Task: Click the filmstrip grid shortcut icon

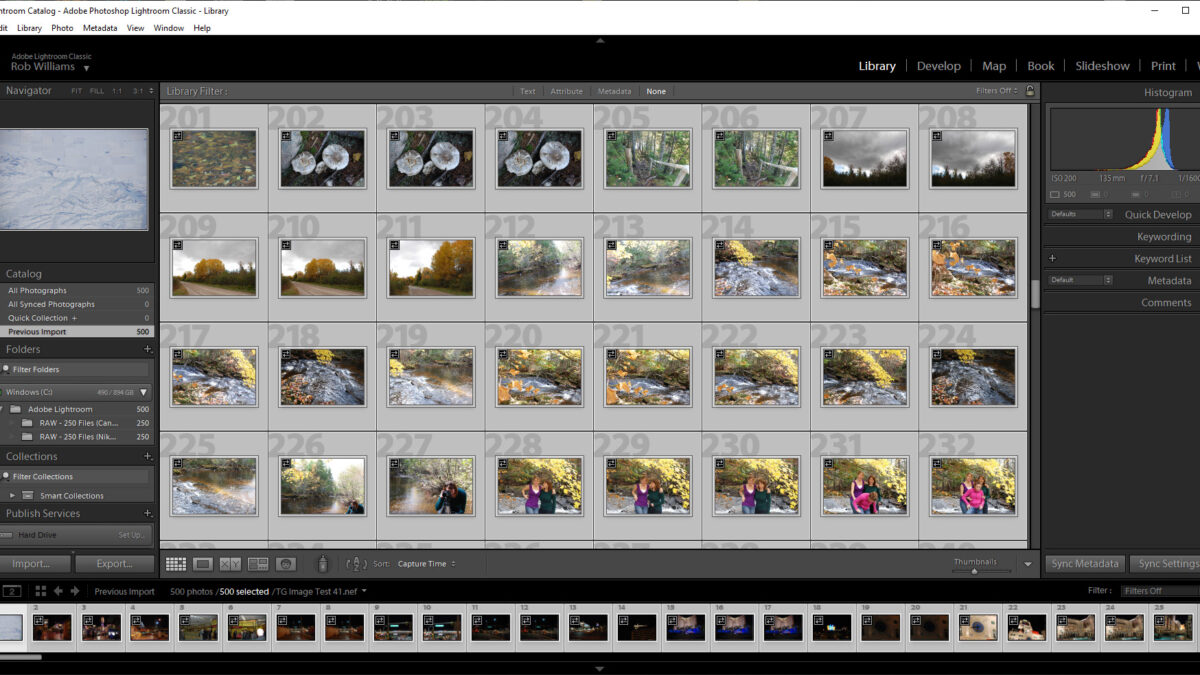Action: click(x=41, y=591)
